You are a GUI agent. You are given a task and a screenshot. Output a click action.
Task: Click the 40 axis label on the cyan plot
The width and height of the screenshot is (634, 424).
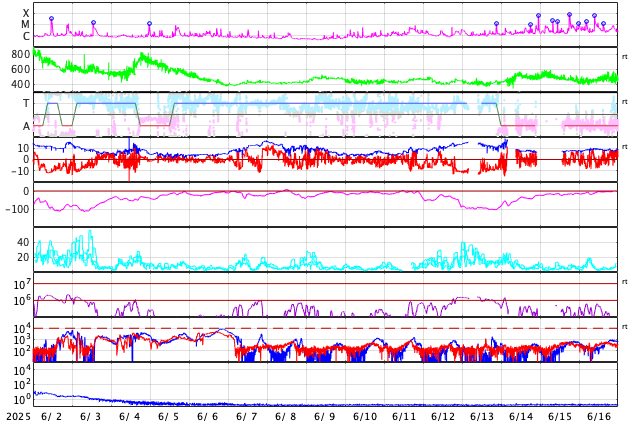[23, 242]
